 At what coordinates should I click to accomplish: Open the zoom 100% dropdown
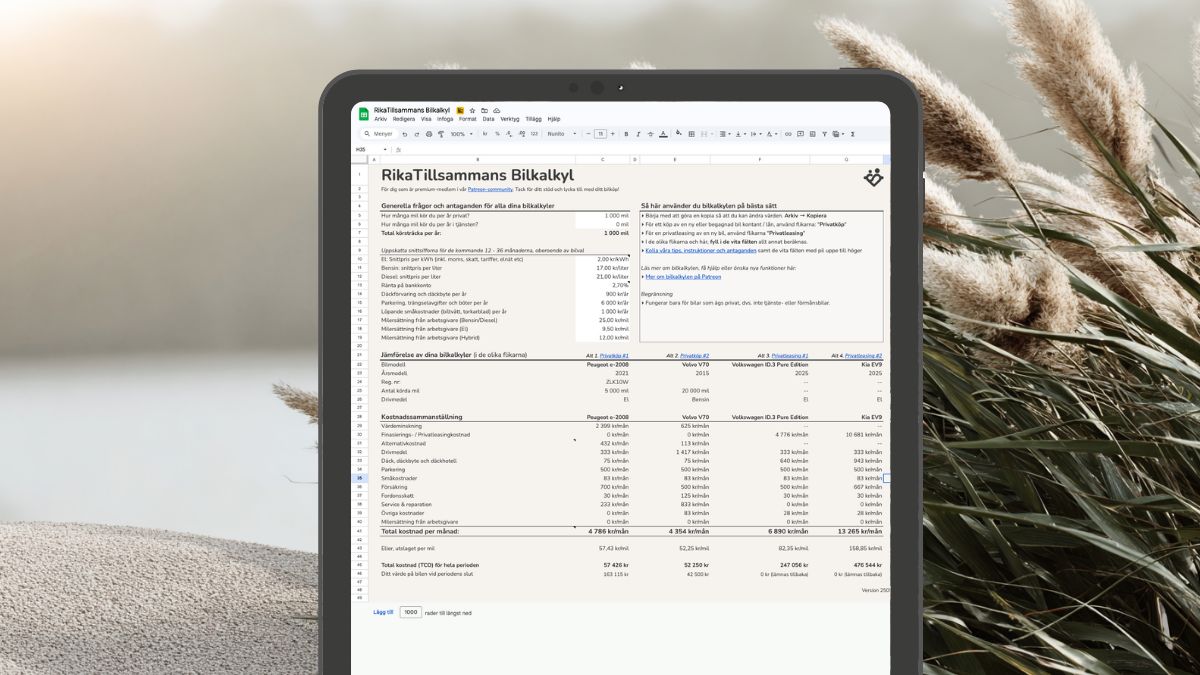click(460, 134)
